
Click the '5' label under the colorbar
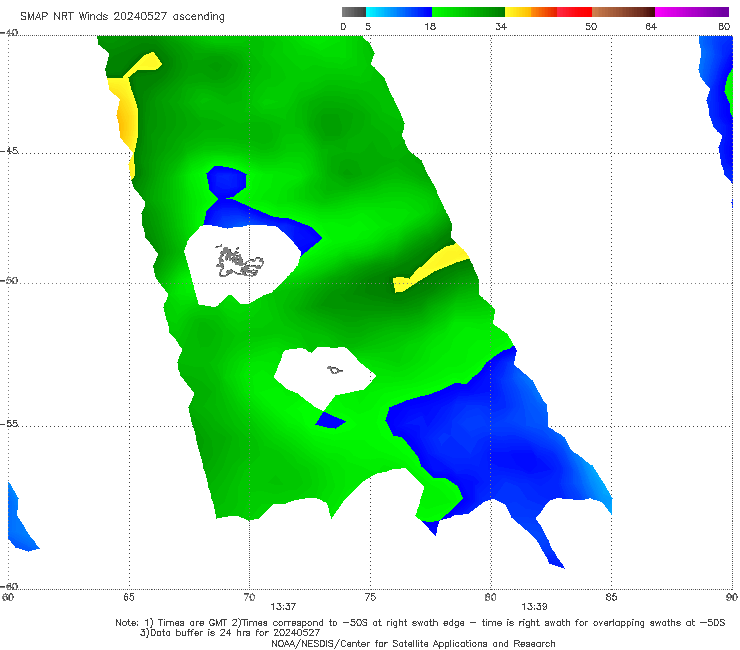[x=368, y=27]
